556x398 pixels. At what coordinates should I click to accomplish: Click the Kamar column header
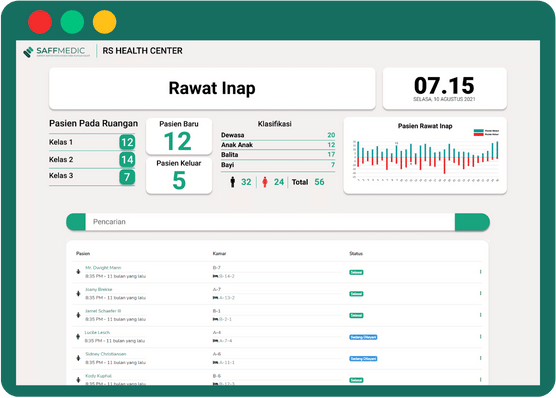[219, 253]
